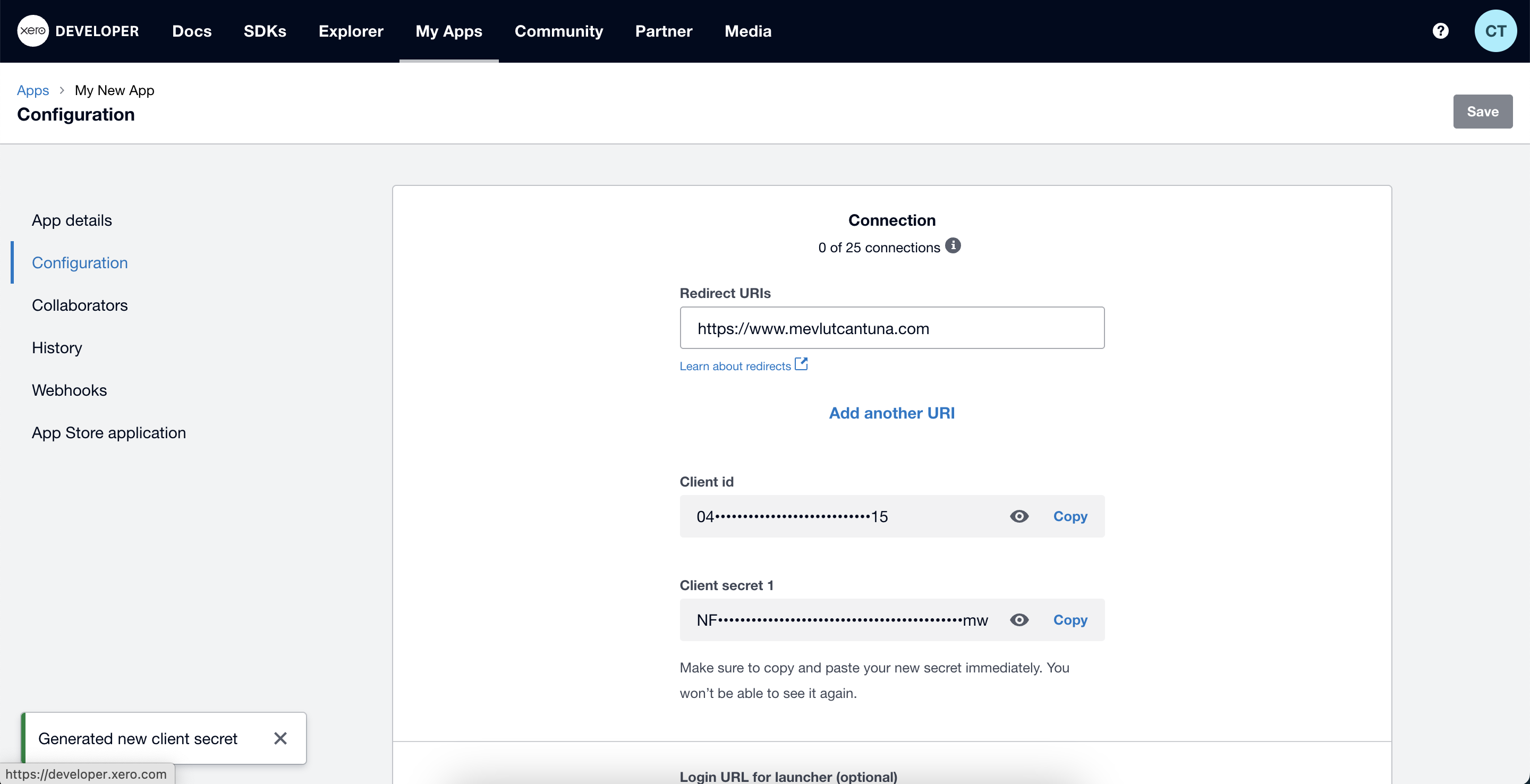The image size is (1530, 784).
Task: Click the Save button
Action: pyautogui.click(x=1483, y=112)
